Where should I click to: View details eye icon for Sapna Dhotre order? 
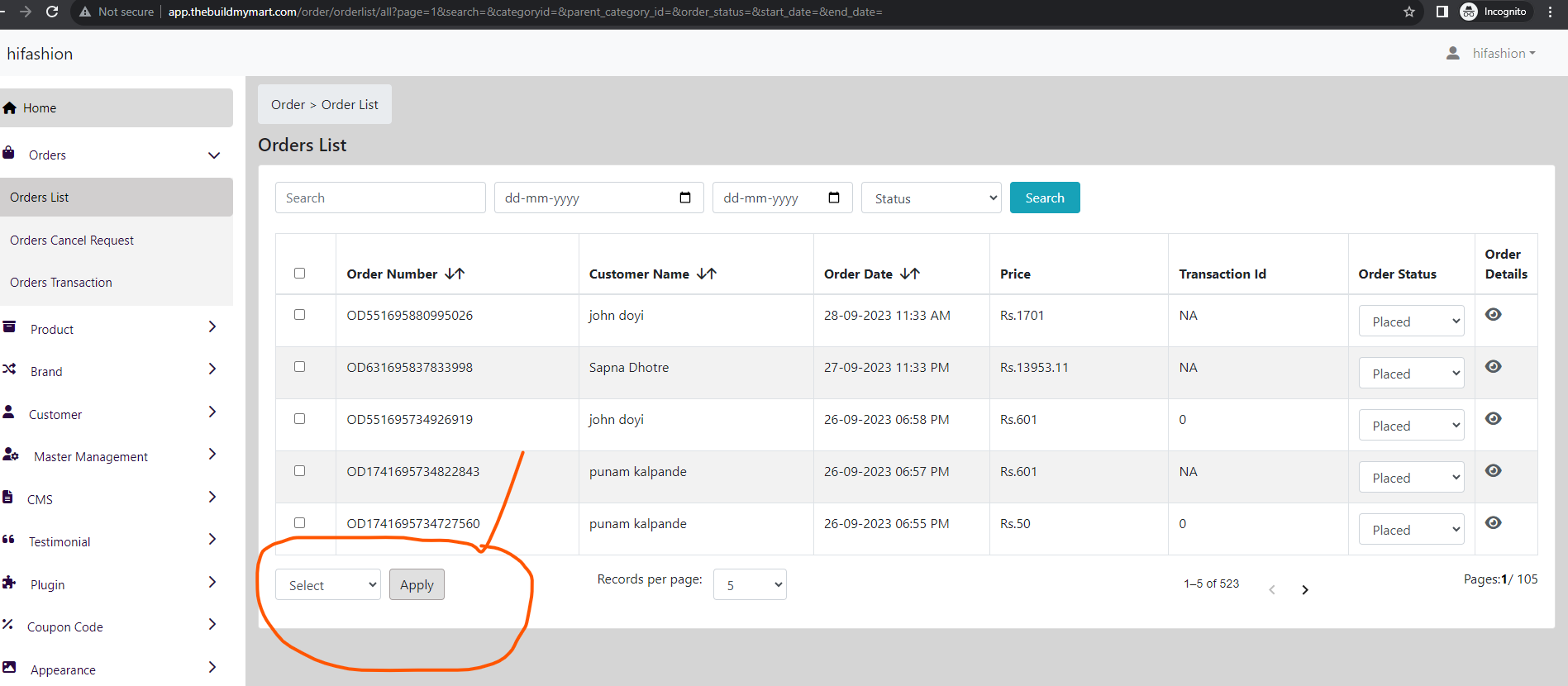coord(1494,366)
